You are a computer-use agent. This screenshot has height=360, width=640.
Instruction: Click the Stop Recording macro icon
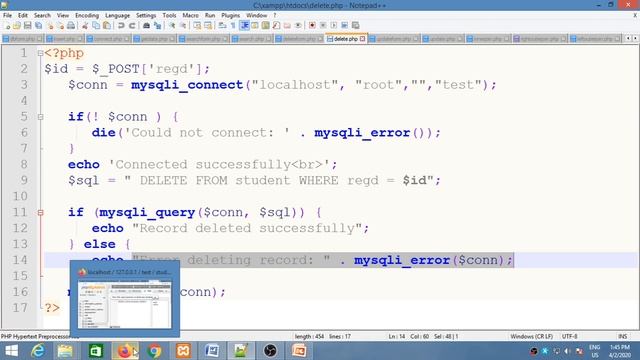click(323, 26)
